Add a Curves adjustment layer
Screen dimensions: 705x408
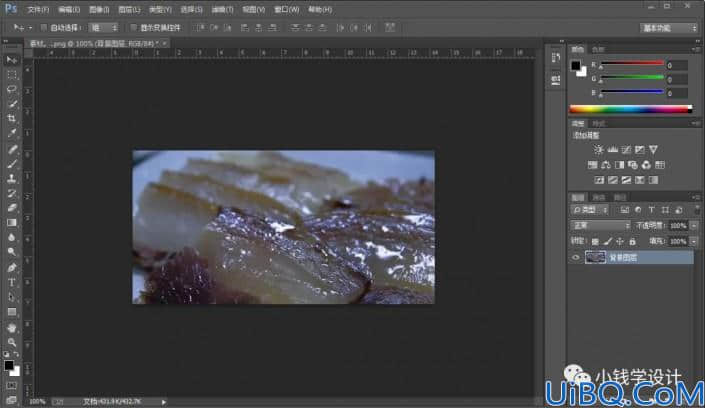(626, 149)
